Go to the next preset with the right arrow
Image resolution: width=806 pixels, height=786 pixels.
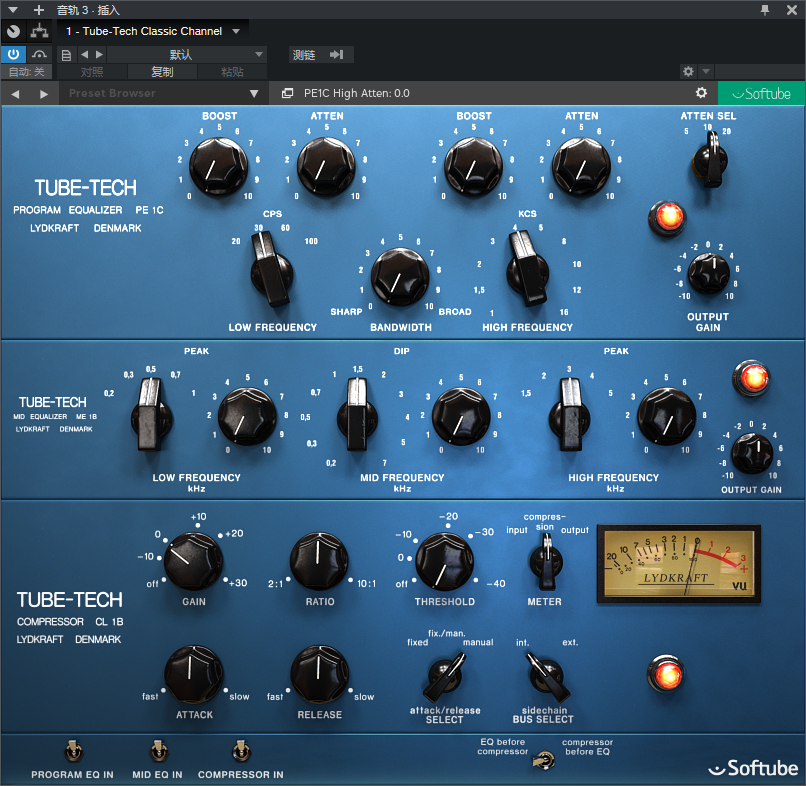coord(43,93)
